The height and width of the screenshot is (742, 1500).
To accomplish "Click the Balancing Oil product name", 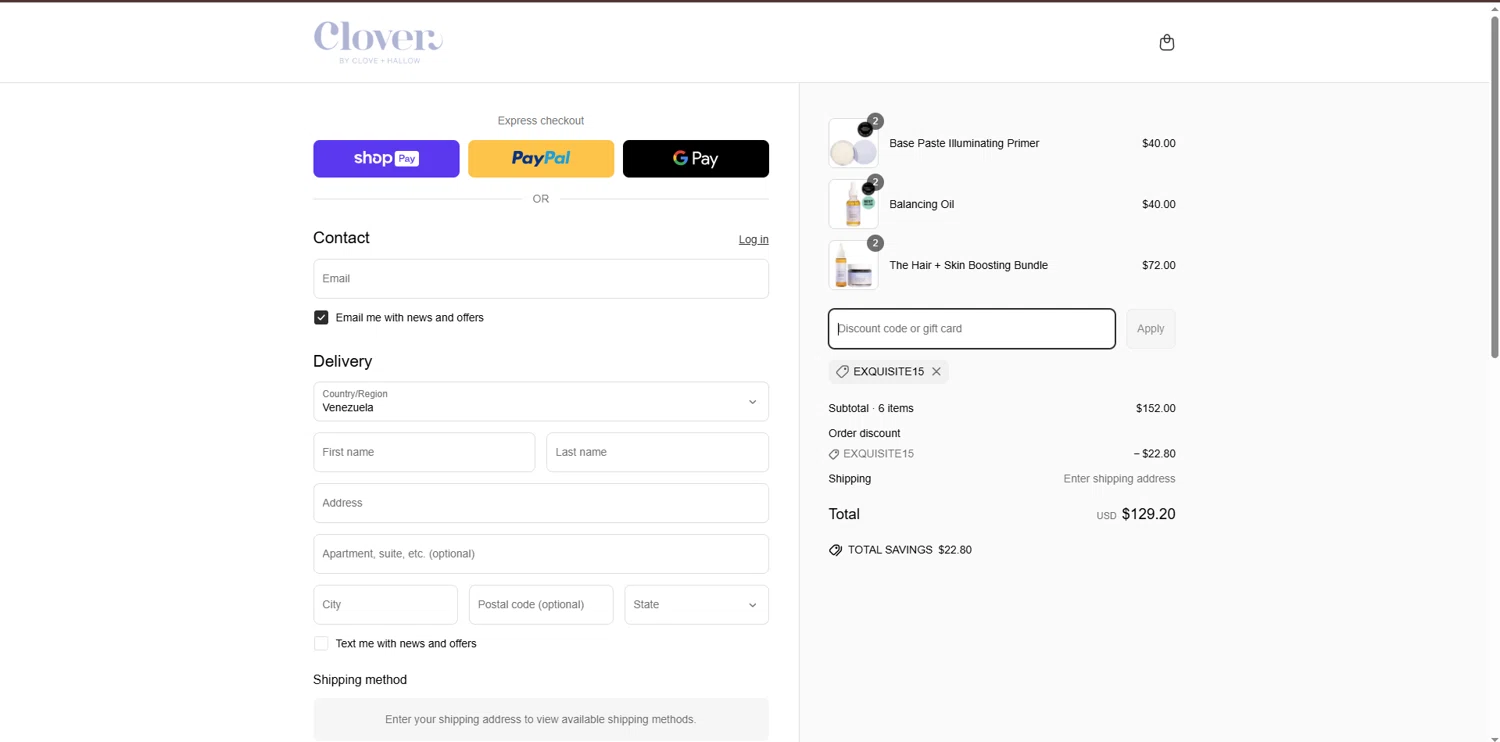I will pyautogui.click(x=921, y=204).
